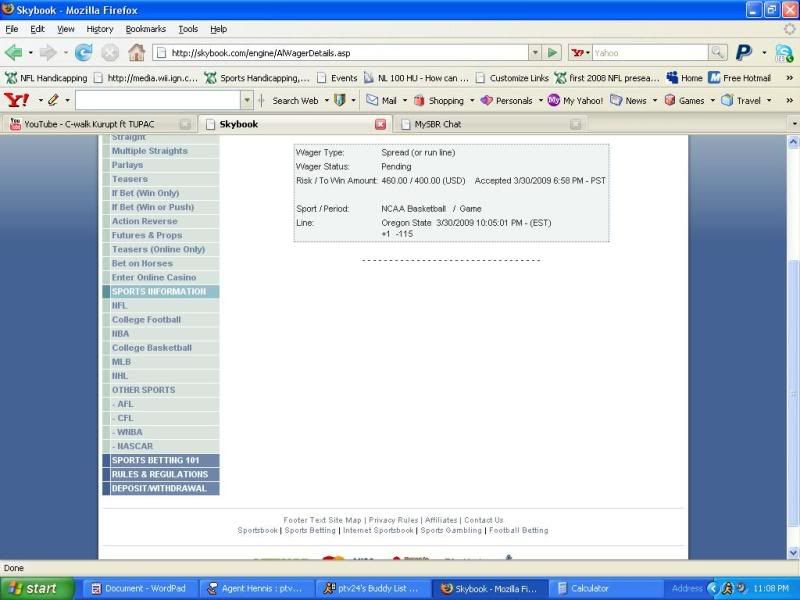Click the DEPOSIT/WITHDRAWAL sidebar link
The height and width of the screenshot is (600, 800).
click(x=159, y=488)
